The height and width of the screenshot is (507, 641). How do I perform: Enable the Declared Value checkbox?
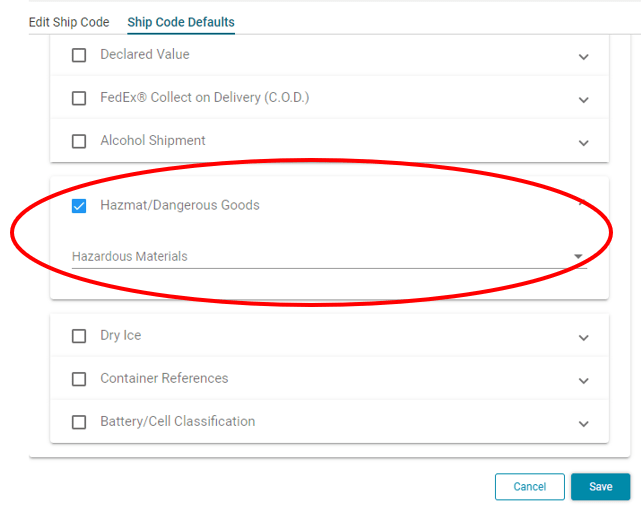pyautogui.click(x=79, y=56)
